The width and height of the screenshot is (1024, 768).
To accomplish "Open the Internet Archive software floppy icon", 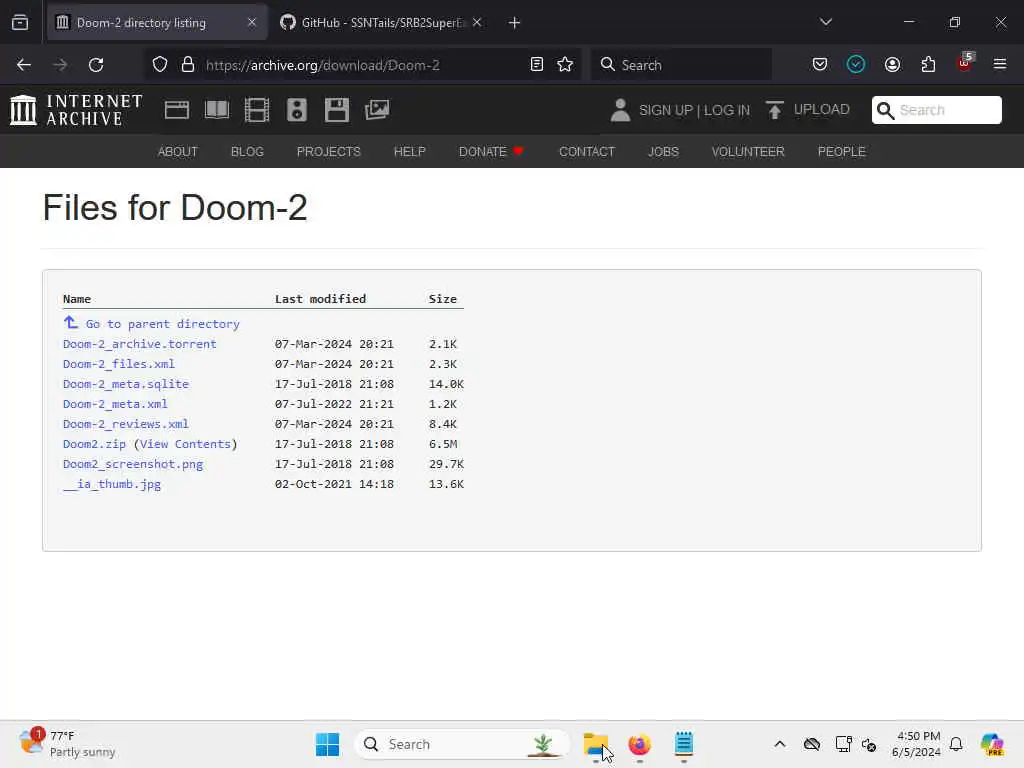I will point(337,110).
